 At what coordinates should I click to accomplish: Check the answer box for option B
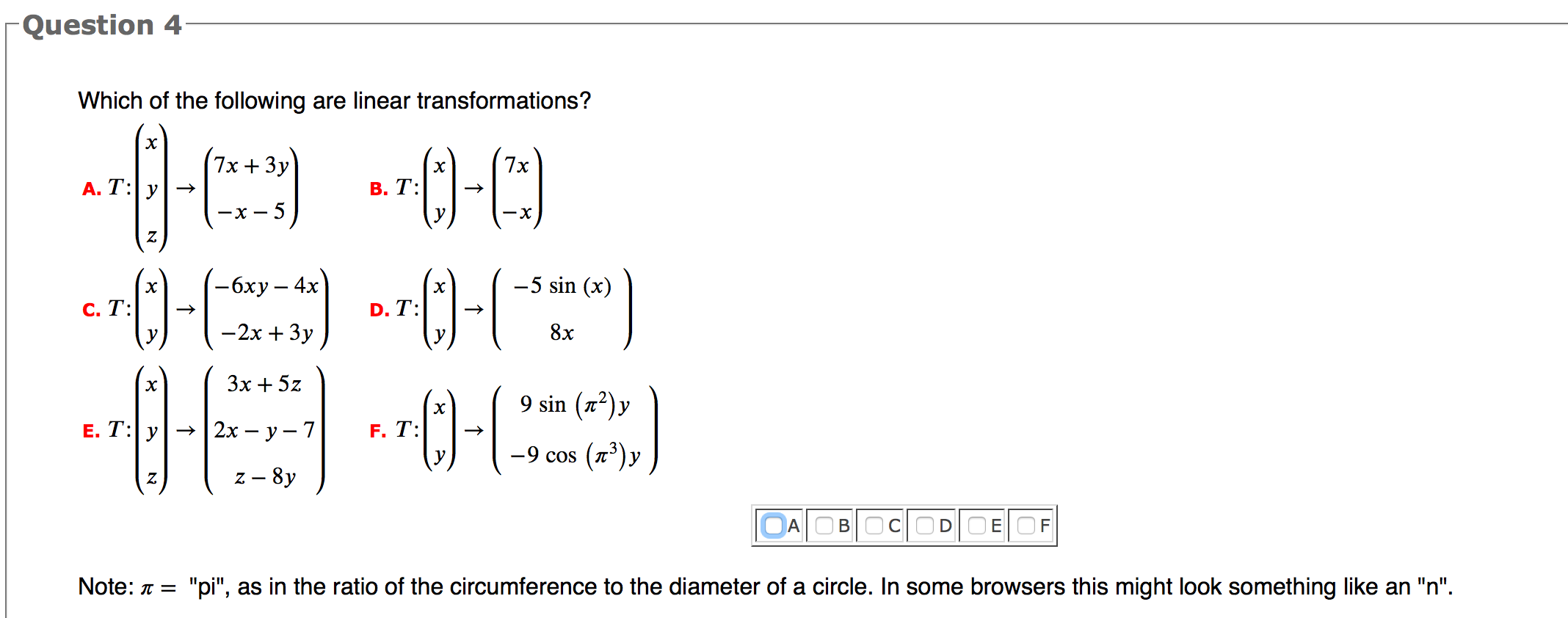[x=824, y=526]
